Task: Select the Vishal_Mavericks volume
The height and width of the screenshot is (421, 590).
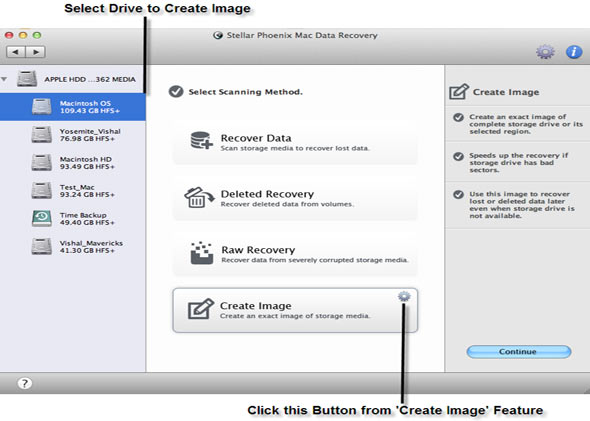Action: point(73,247)
